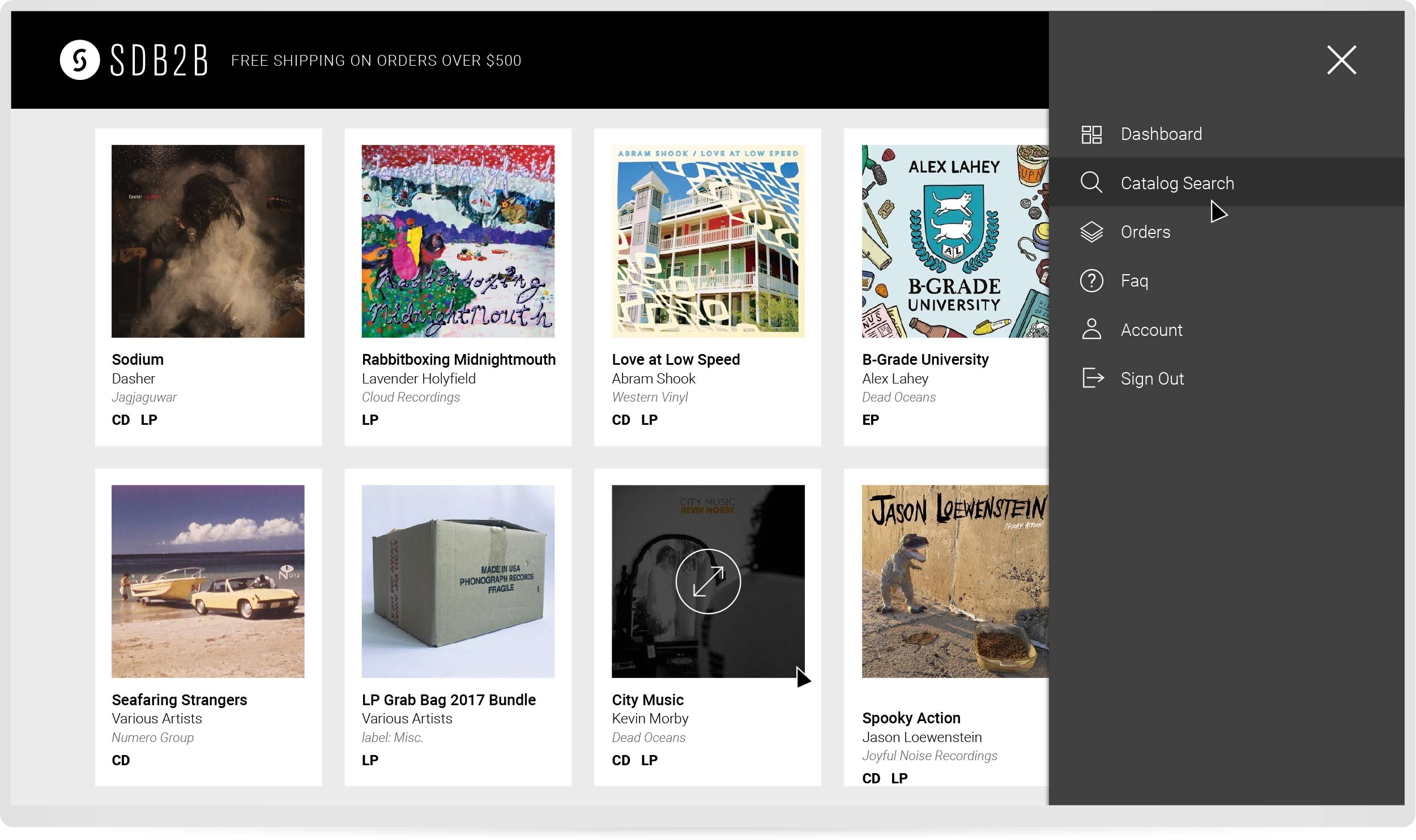Open the Rabbitboxing Midnightmouth cover art
The width and height of the screenshot is (1416, 840).
[458, 241]
